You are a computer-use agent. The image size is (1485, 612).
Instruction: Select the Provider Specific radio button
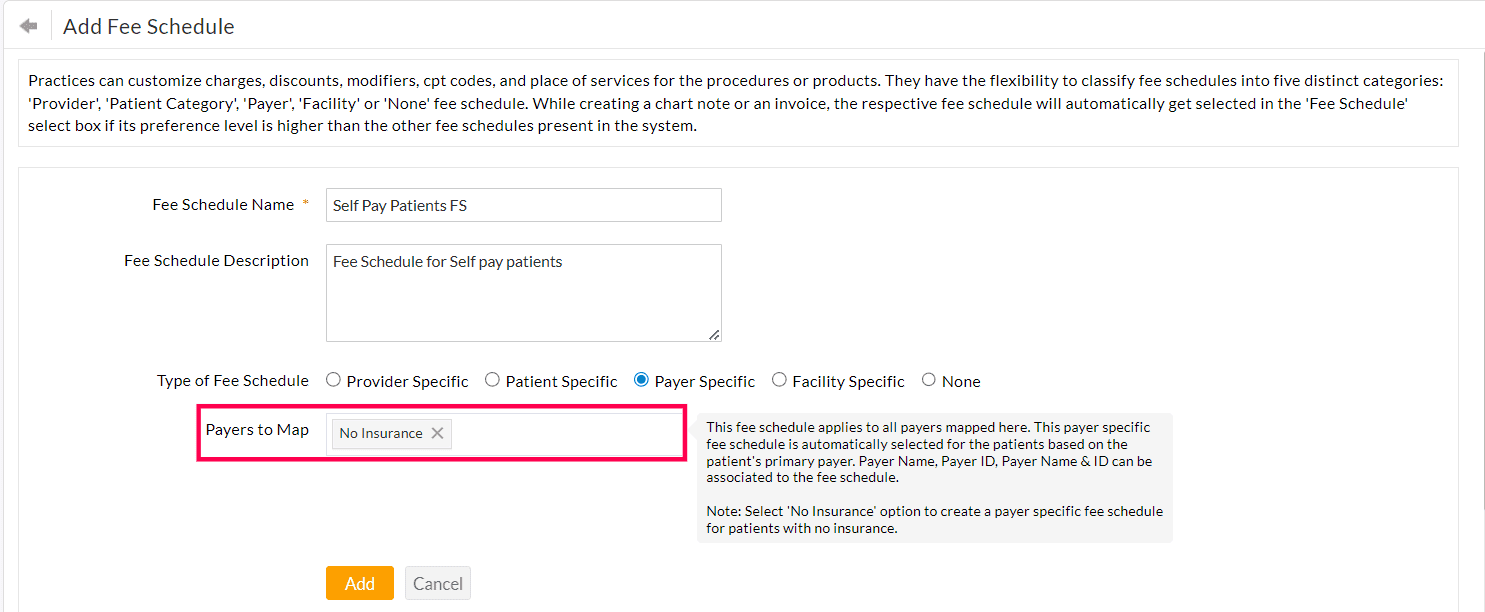tap(334, 380)
